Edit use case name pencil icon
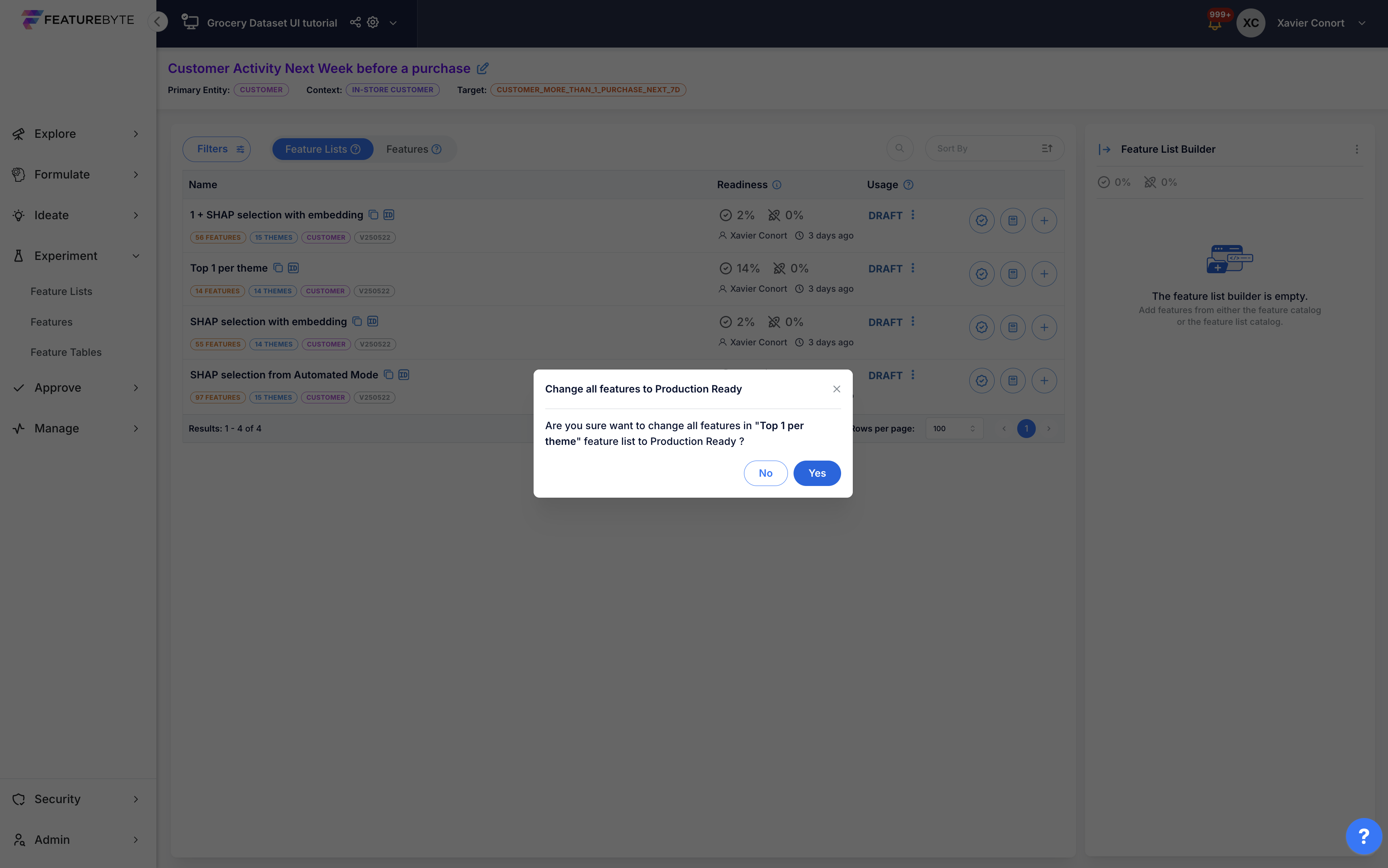Screen dimensions: 1388x868 point(483,69)
